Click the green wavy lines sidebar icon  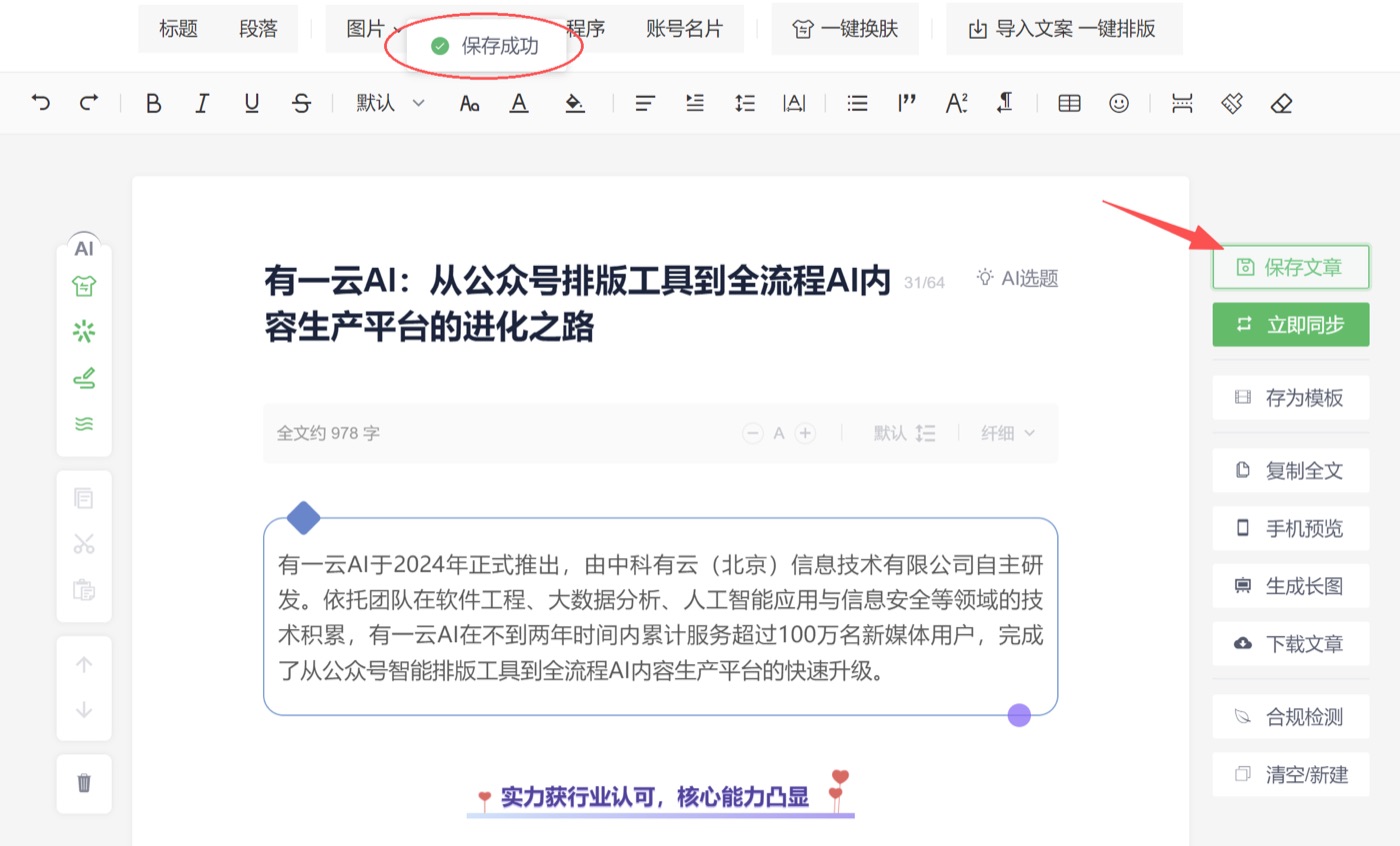click(84, 424)
